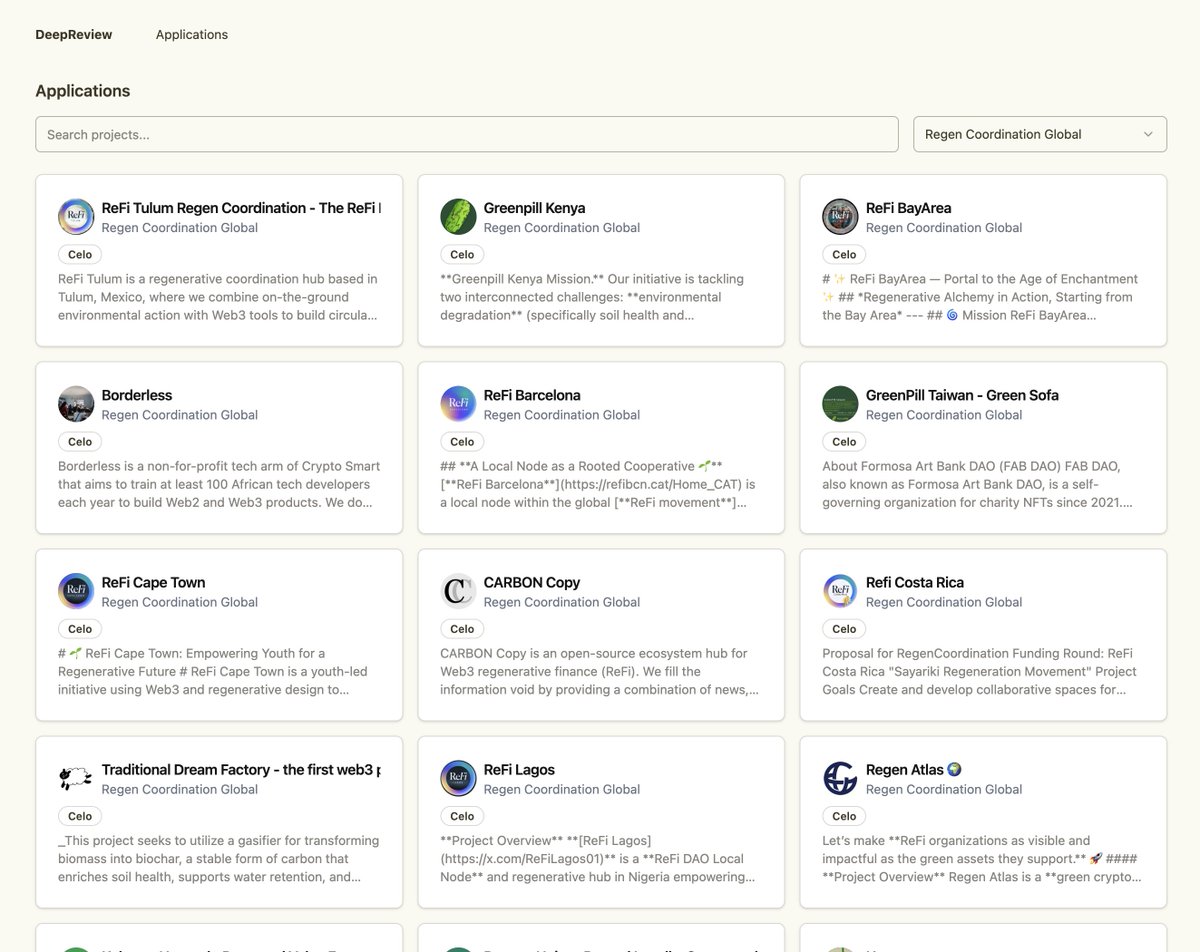
Task: Open the Borderless application title
Action: click(x=137, y=395)
